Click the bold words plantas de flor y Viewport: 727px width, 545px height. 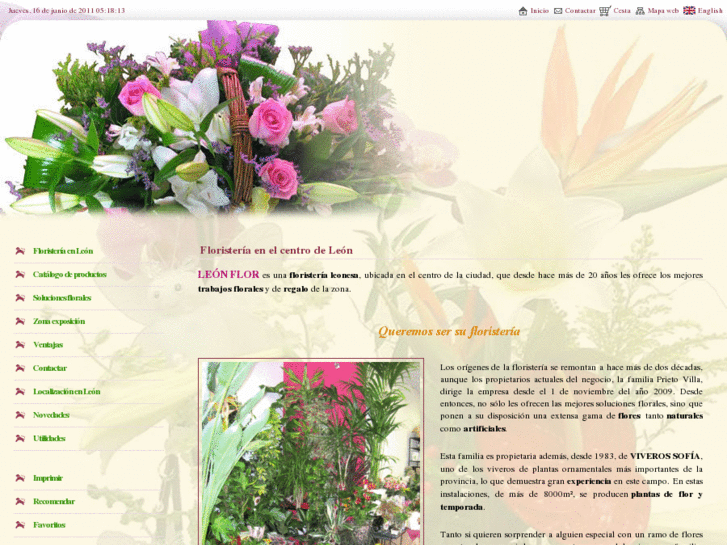pos(667,494)
